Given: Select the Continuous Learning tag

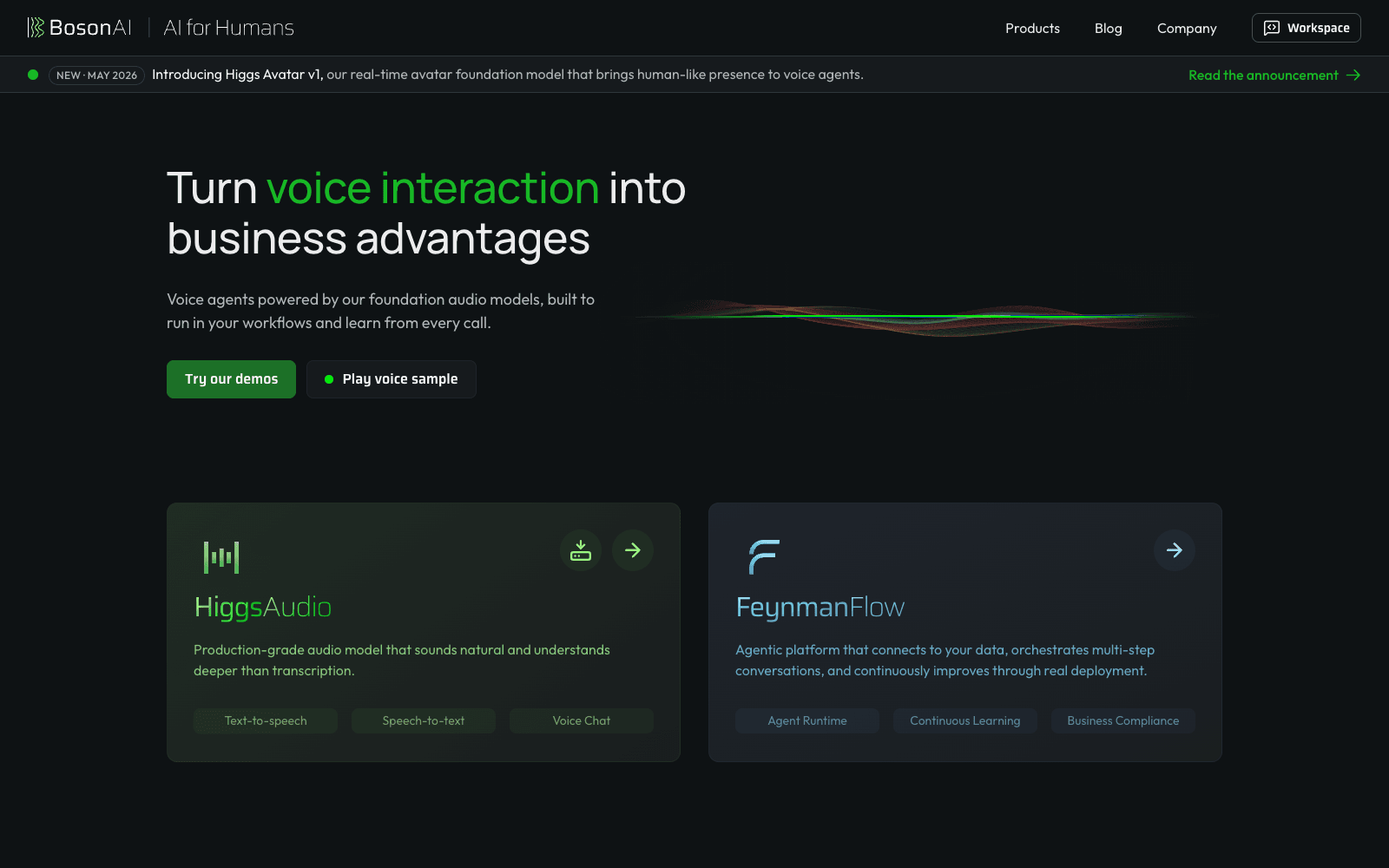Looking at the screenshot, I should coord(965,720).
